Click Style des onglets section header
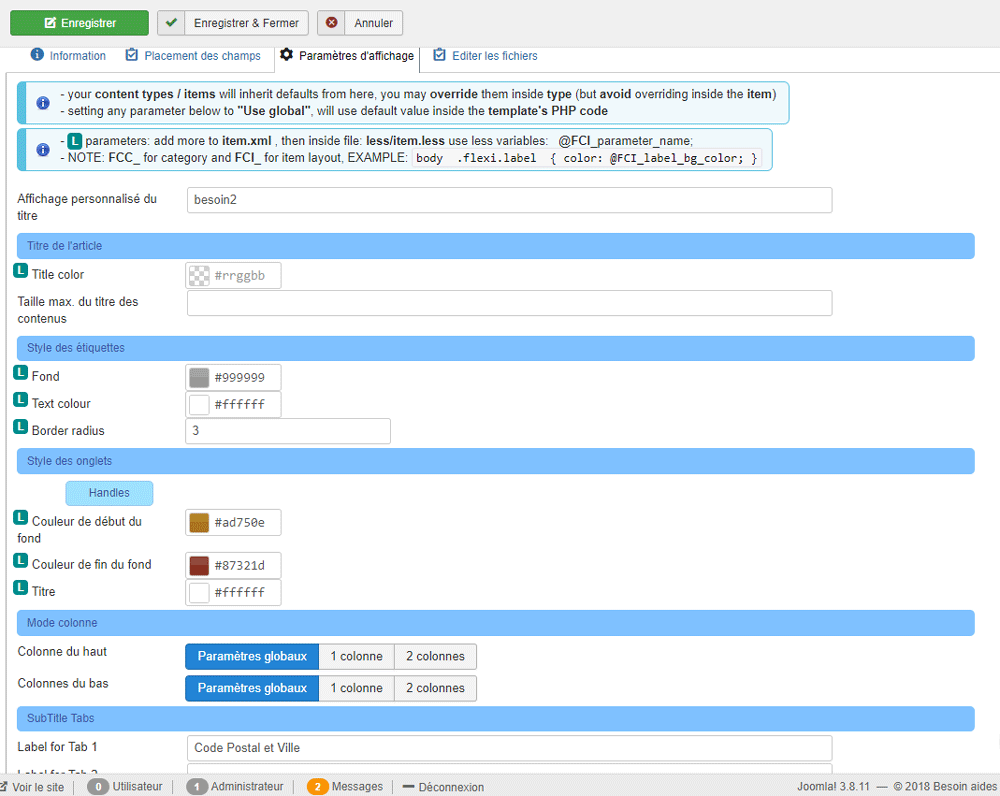This screenshot has height=796, width=1000. pos(496,461)
